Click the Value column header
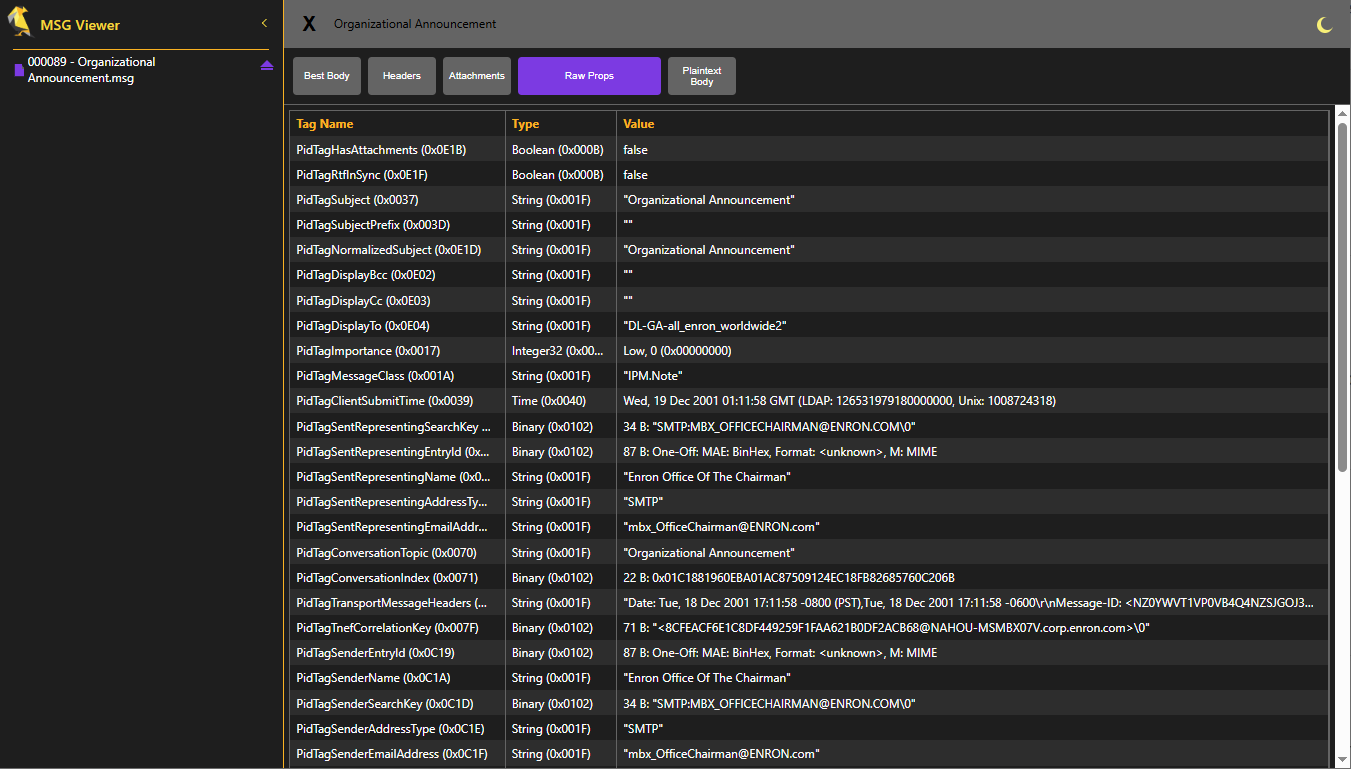1351x769 pixels. [x=639, y=124]
